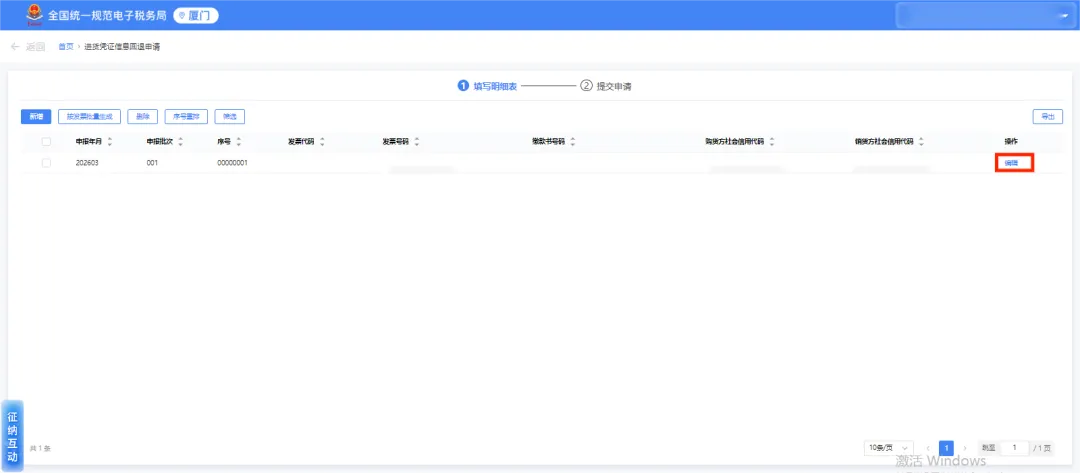Click the 删除 button
Viewport: 1080px width, 473px height.
click(x=143, y=117)
